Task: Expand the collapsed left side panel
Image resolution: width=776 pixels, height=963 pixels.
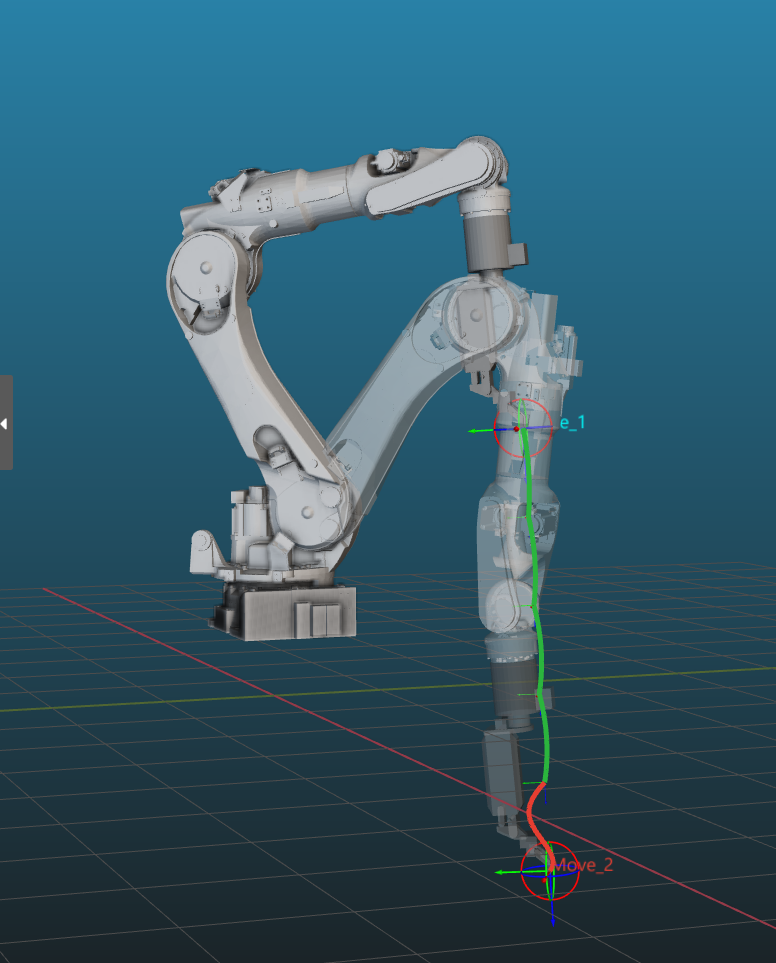Action: (x=5, y=422)
